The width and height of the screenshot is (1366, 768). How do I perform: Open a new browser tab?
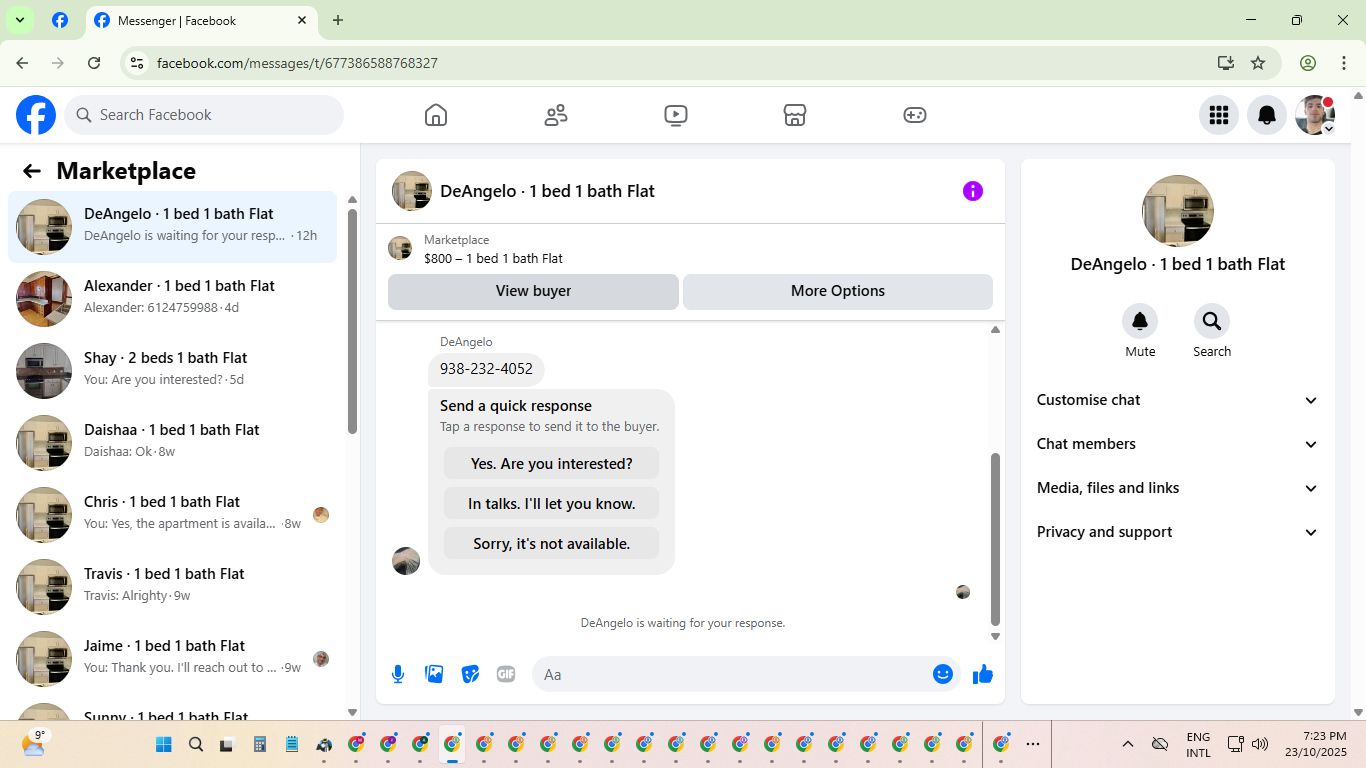click(x=338, y=20)
